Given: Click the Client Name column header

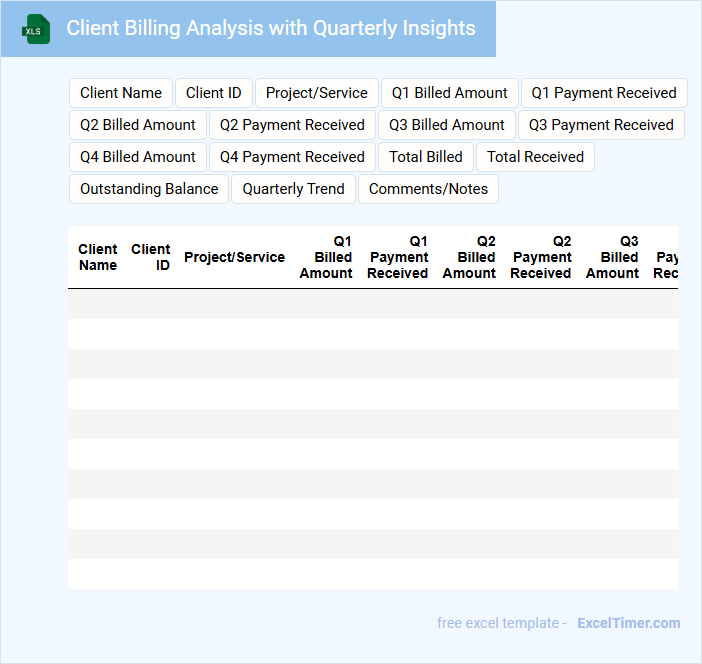Looking at the screenshot, I should pyautogui.click(x=98, y=257).
